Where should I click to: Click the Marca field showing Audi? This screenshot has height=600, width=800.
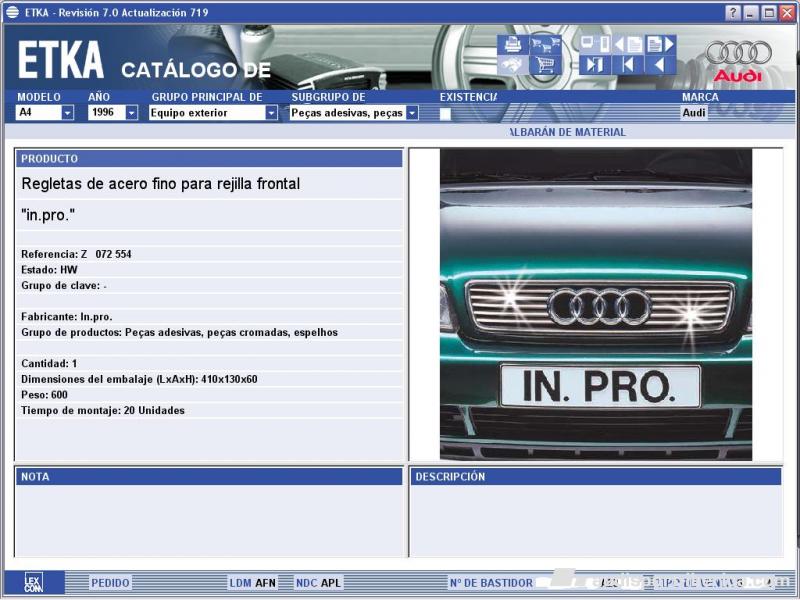[694, 113]
